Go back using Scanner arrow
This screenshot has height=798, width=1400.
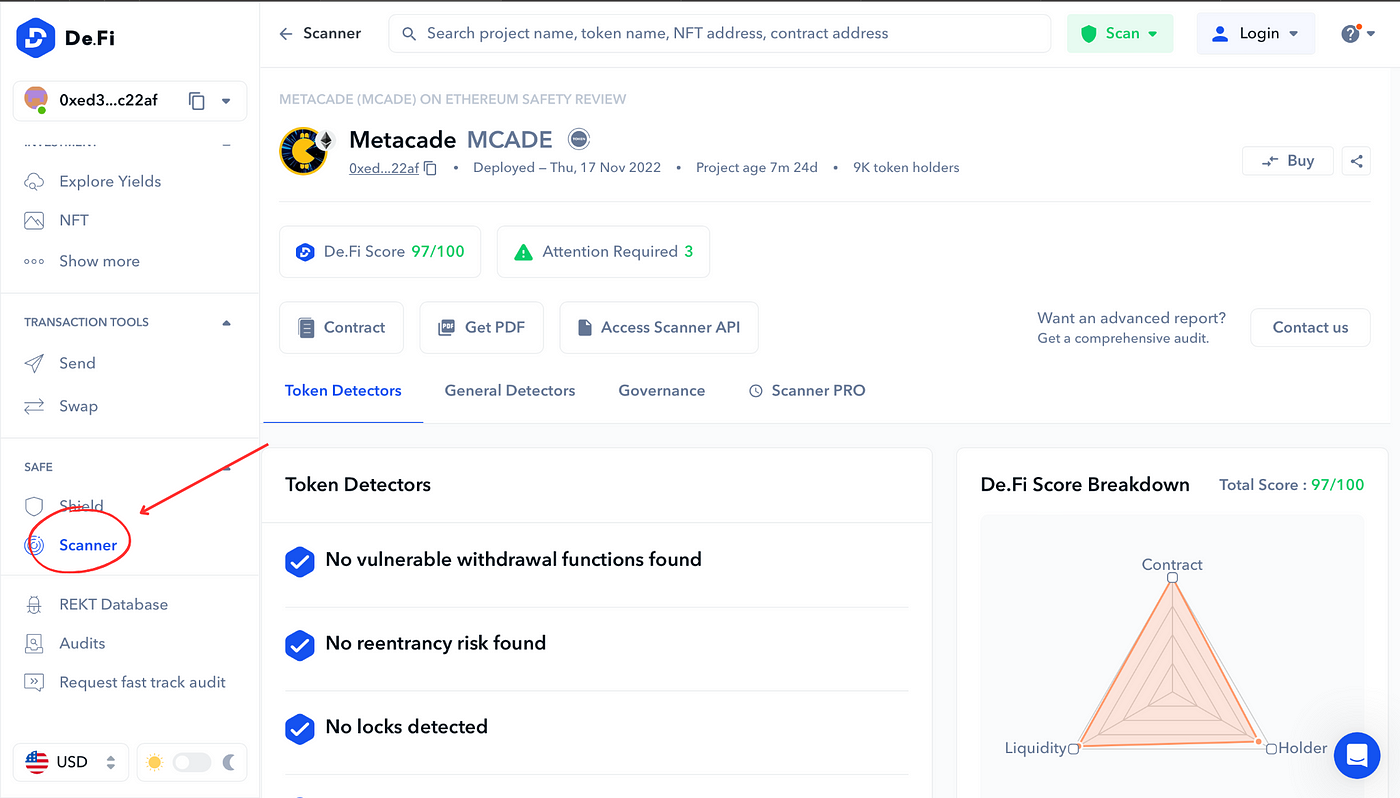point(286,33)
